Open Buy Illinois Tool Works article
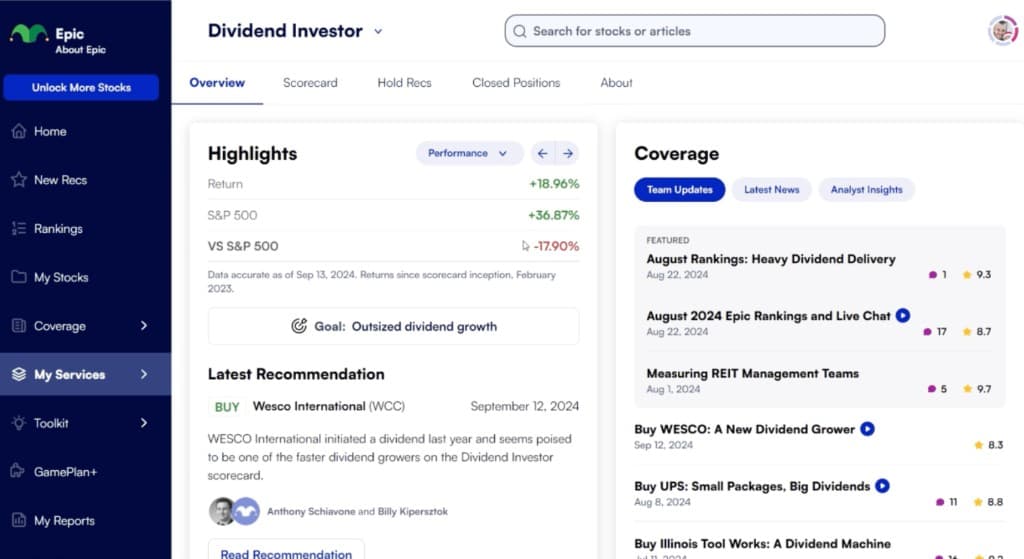Screen dimensions: 1024x559 (762, 543)
